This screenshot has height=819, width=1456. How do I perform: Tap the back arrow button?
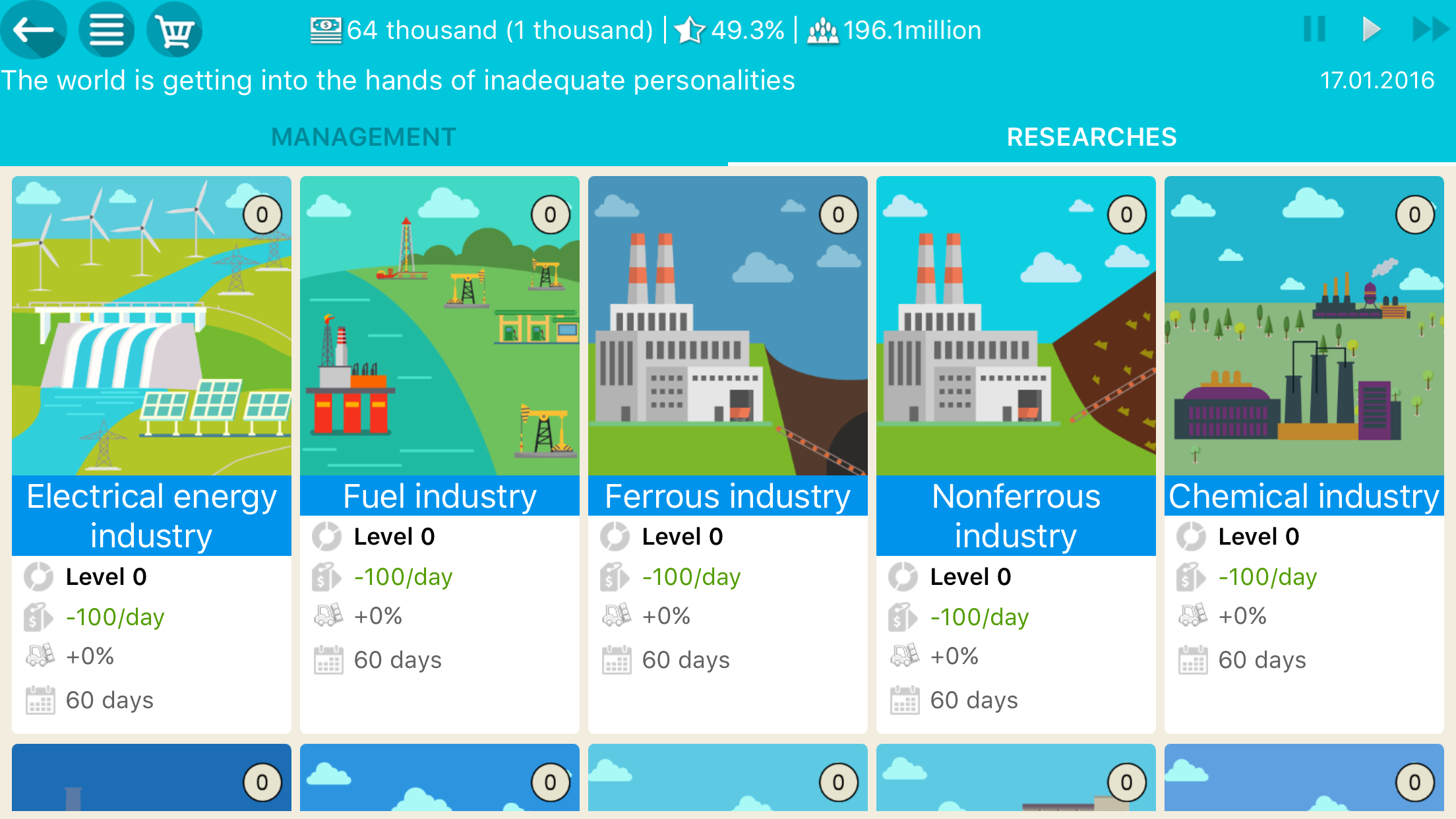pos(33,30)
